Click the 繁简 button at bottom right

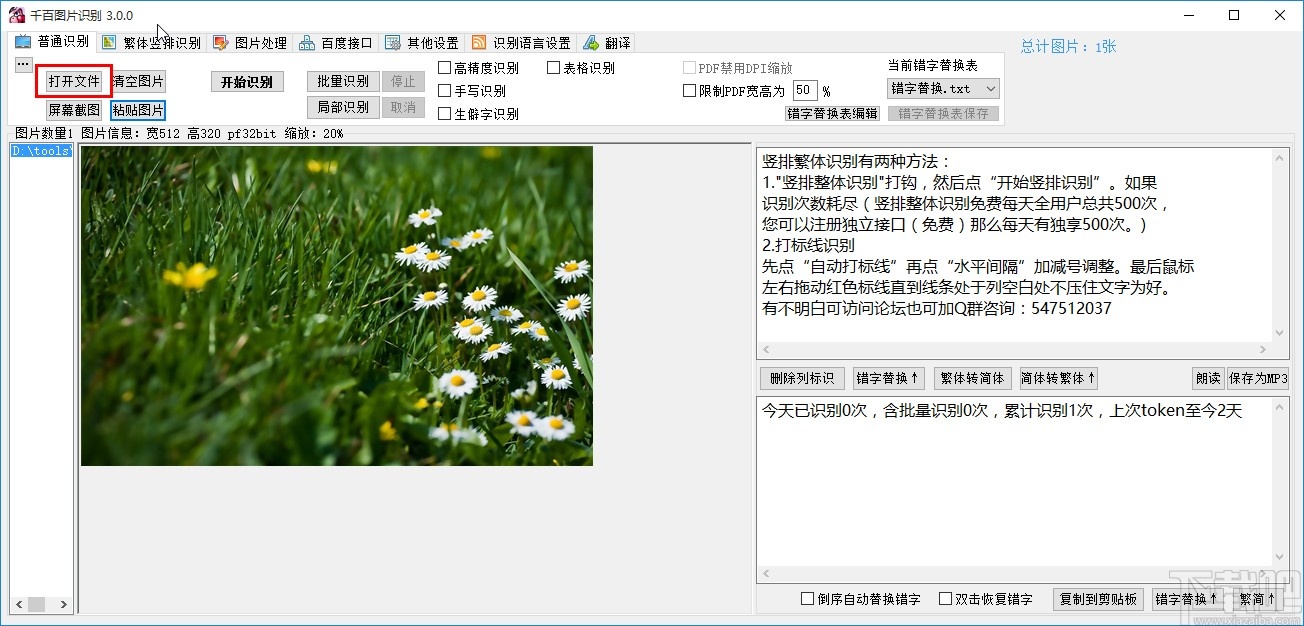[1257, 599]
